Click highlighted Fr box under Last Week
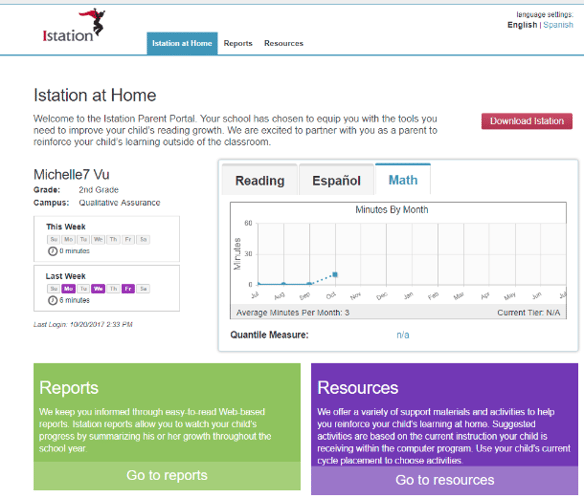The height and width of the screenshot is (498, 584). coord(128,289)
